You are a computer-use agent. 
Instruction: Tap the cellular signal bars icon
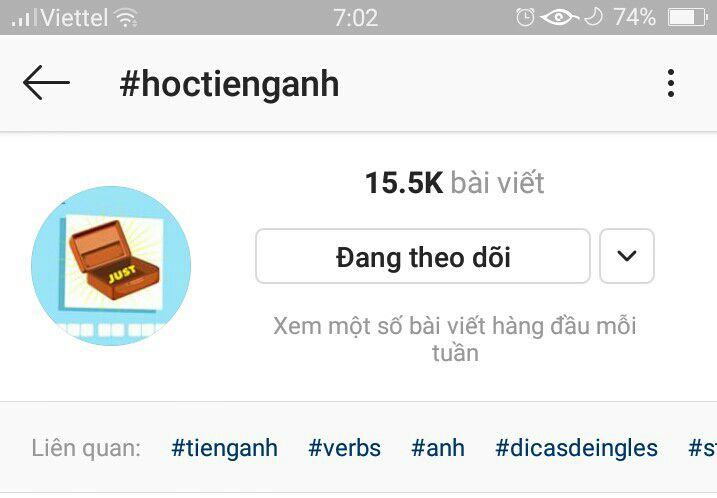pos(24,18)
